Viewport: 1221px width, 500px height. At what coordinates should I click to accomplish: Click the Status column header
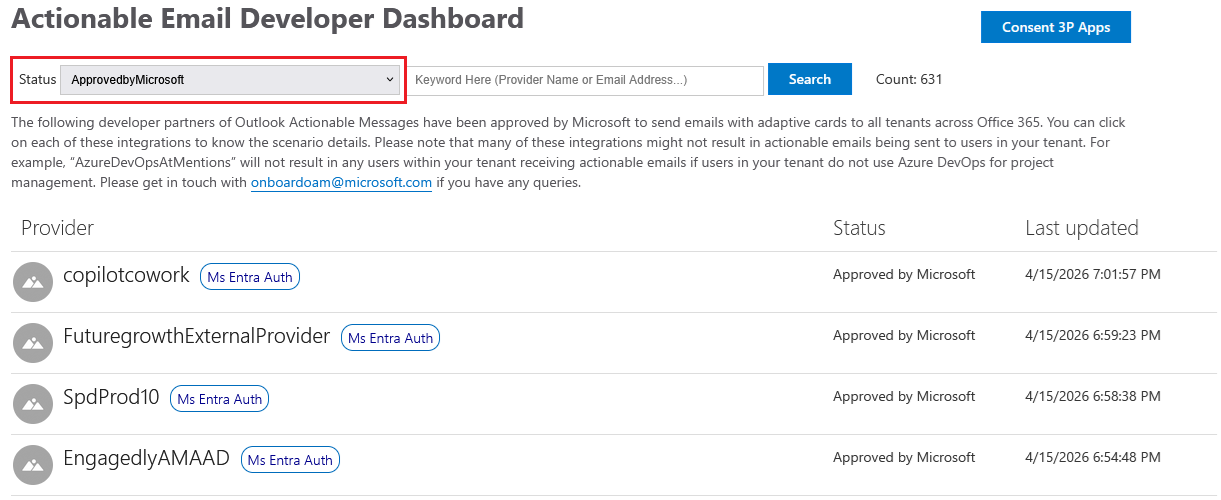(x=859, y=228)
